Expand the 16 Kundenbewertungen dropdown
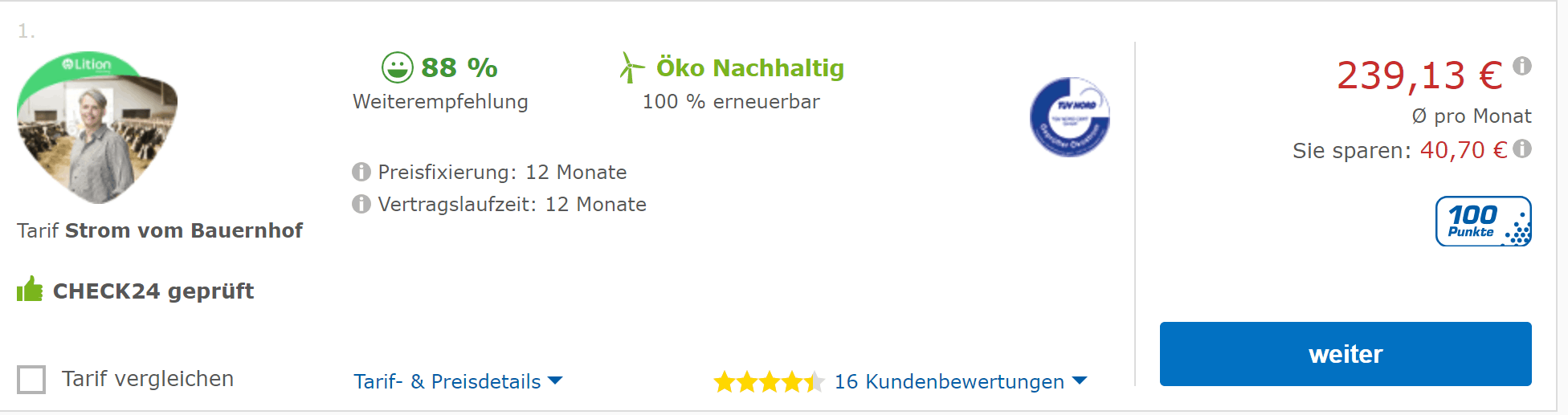This screenshot has width=1568, height=415. (x=949, y=381)
